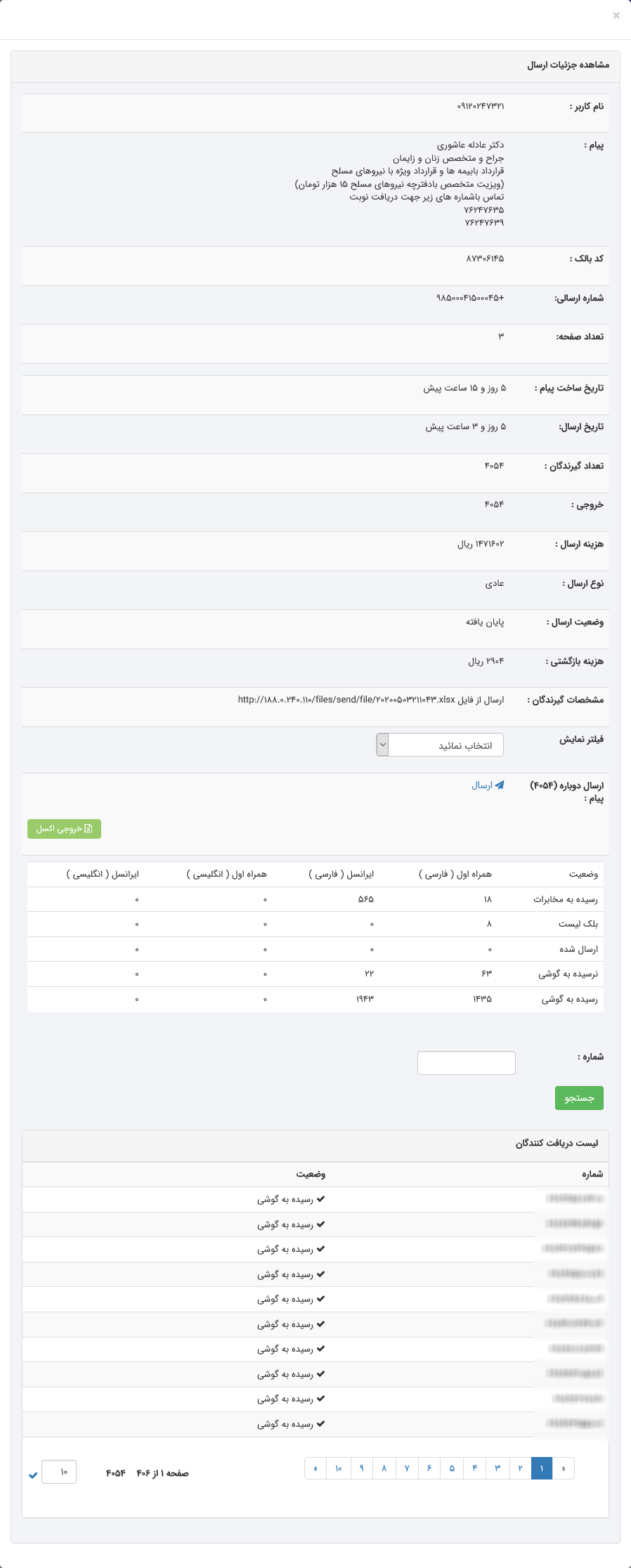Image resolution: width=631 pixels, height=1568 pixels.
Task: Click the next-page arrow in pagination
Action: pos(315,1468)
